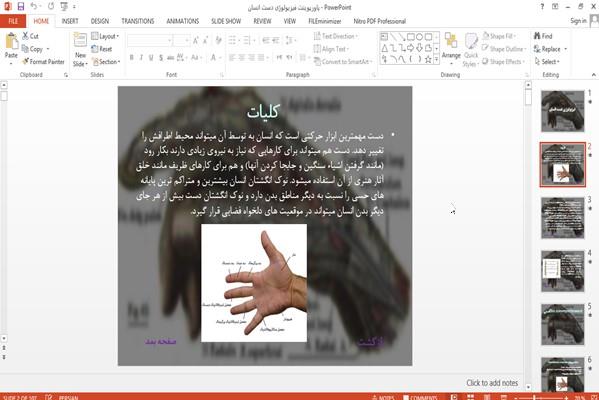This screenshot has height=400, width=599.
Task: Click the Reset slide button
Action: tap(102, 49)
